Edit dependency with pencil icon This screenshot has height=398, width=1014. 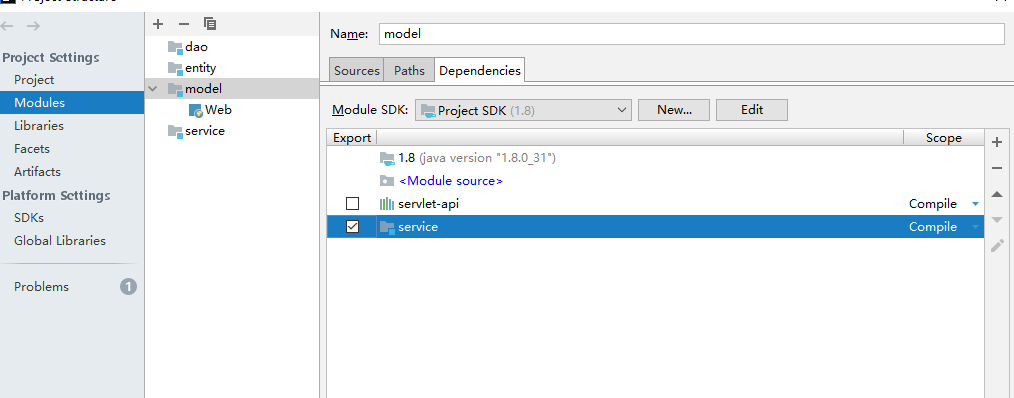997,245
